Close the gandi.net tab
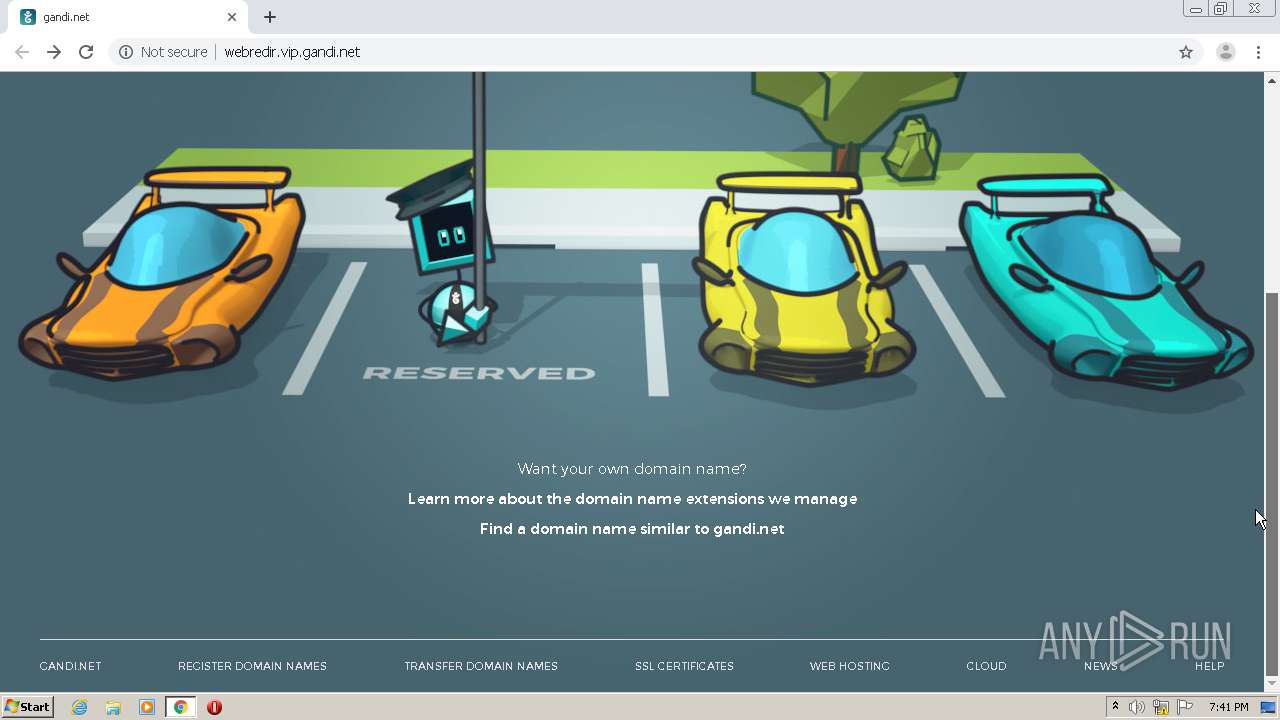1280x720 pixels. [232, 17]
